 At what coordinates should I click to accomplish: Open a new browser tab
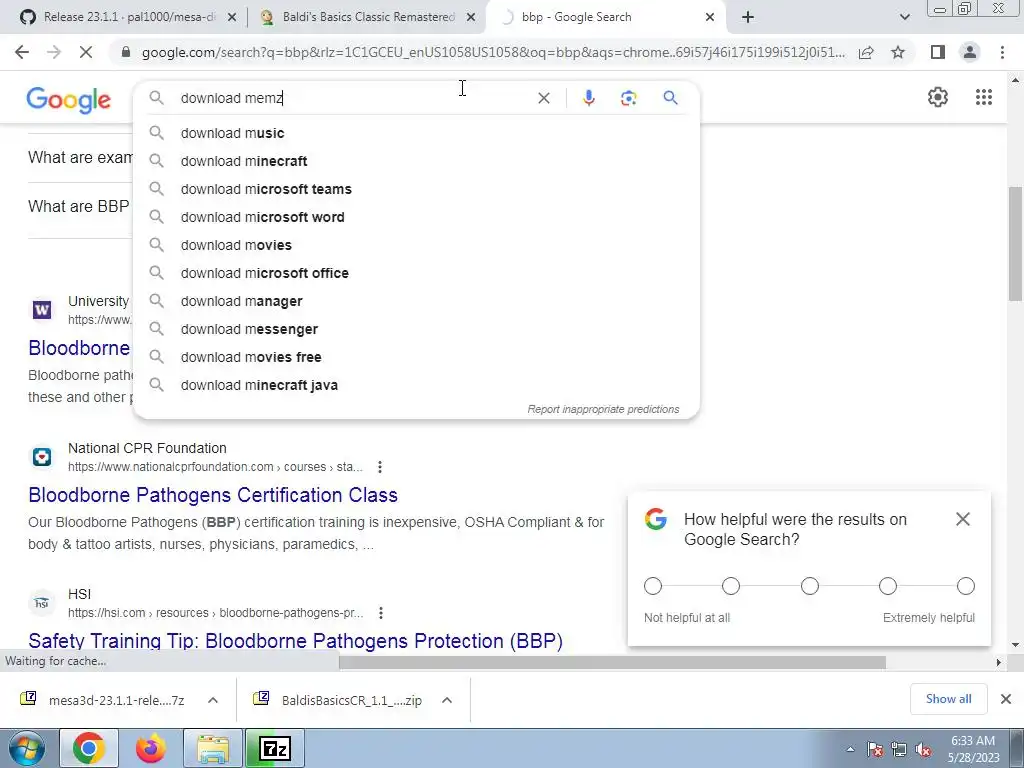[748, 18]
